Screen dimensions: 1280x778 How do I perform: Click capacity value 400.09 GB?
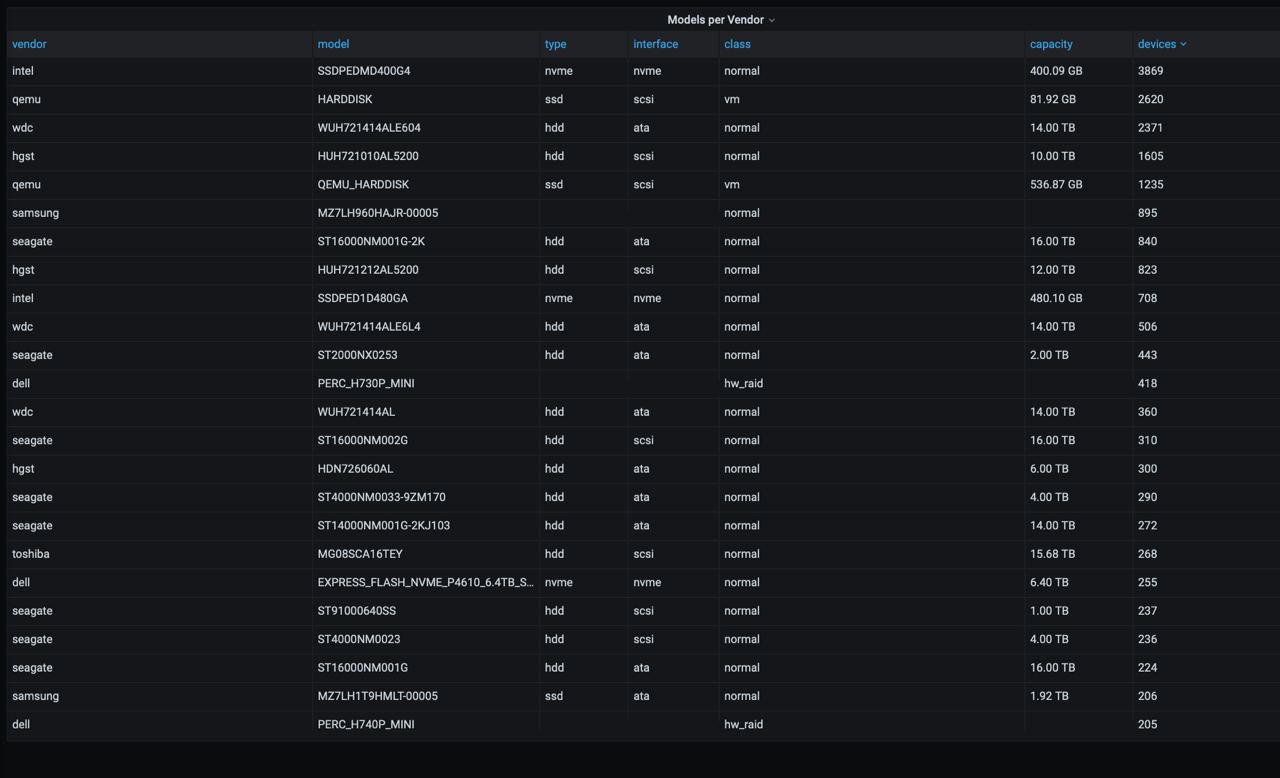pyautogui.click(x=1056, y=71)
